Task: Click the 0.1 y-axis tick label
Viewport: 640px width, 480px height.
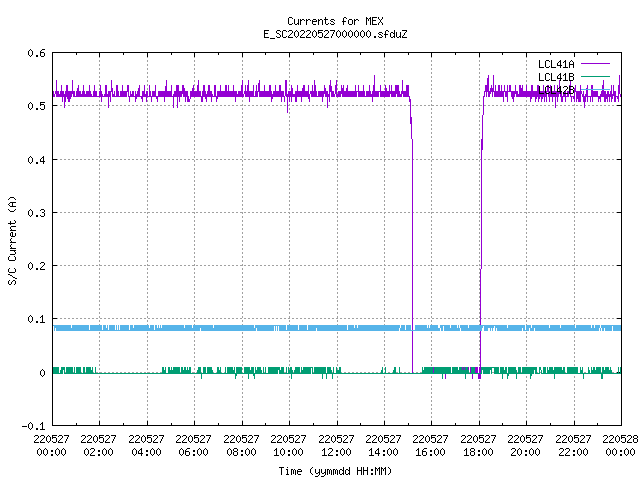Action: 36,319
